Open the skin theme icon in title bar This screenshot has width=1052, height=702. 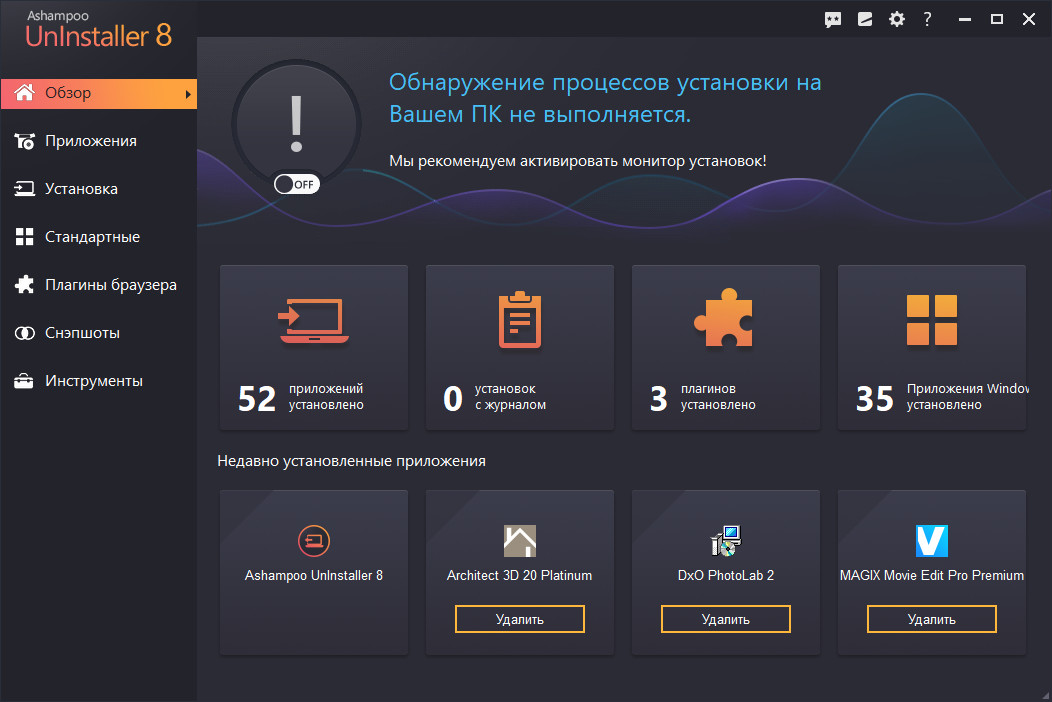click(865, 19)
